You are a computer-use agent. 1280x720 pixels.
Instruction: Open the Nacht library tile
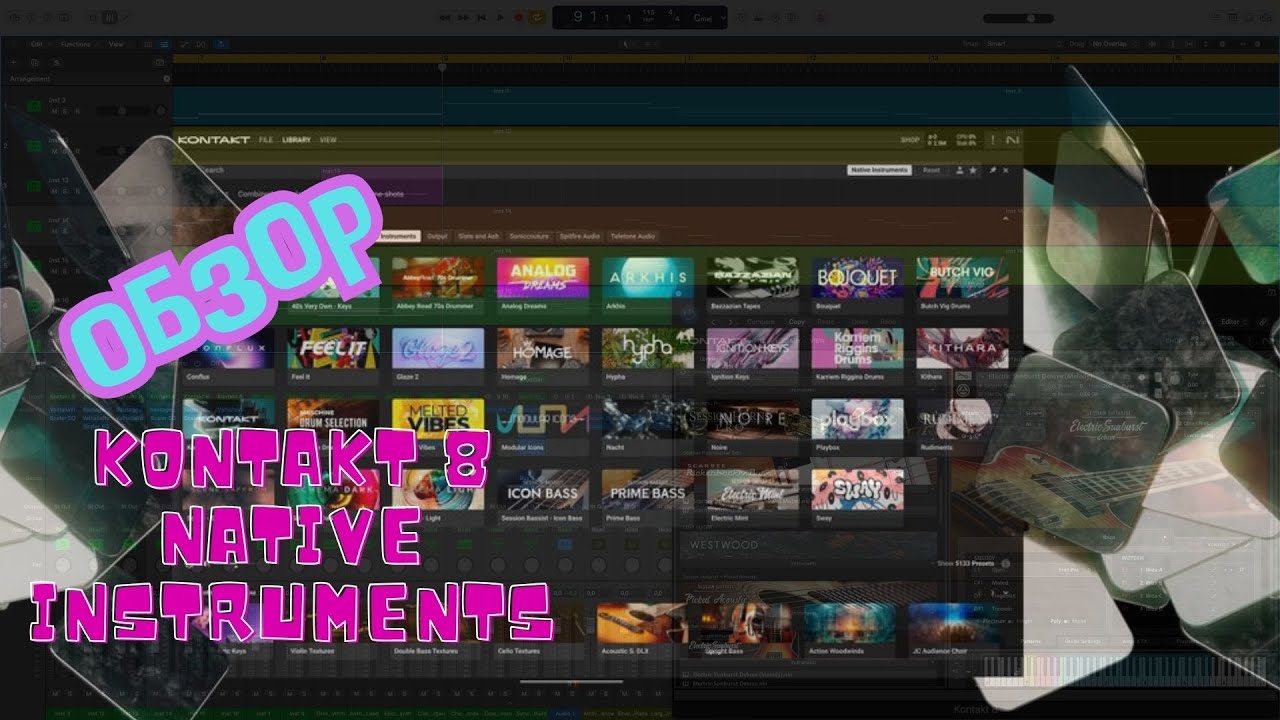coord(648,427)
